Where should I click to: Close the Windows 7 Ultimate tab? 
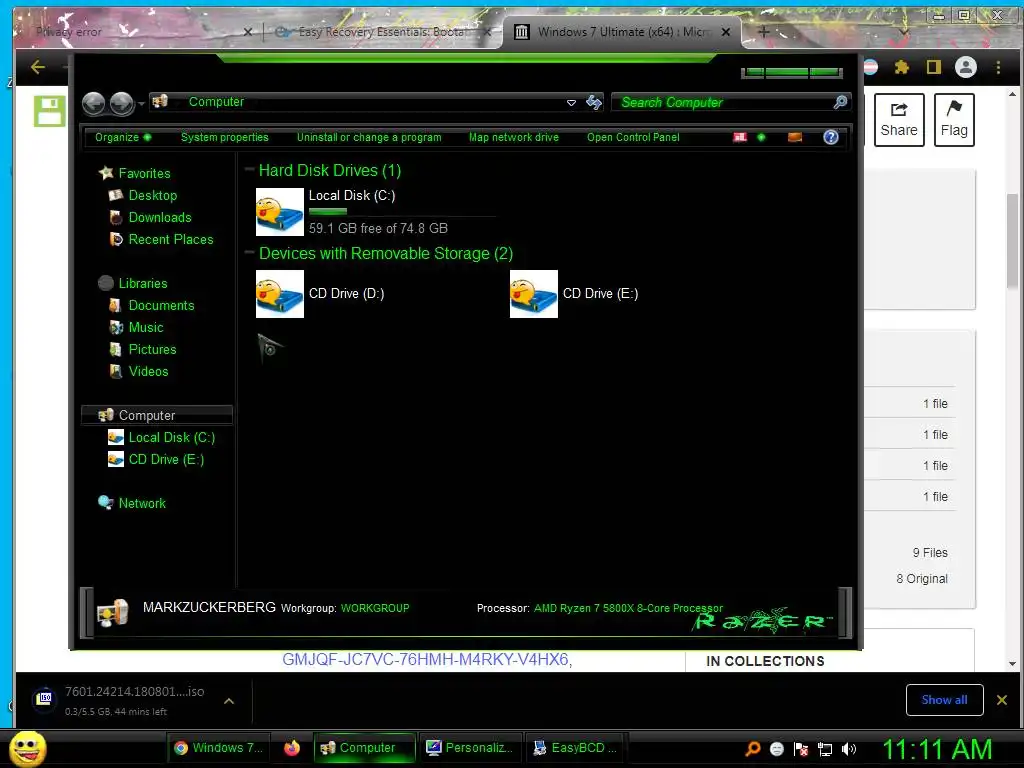[x=726, y=31]
